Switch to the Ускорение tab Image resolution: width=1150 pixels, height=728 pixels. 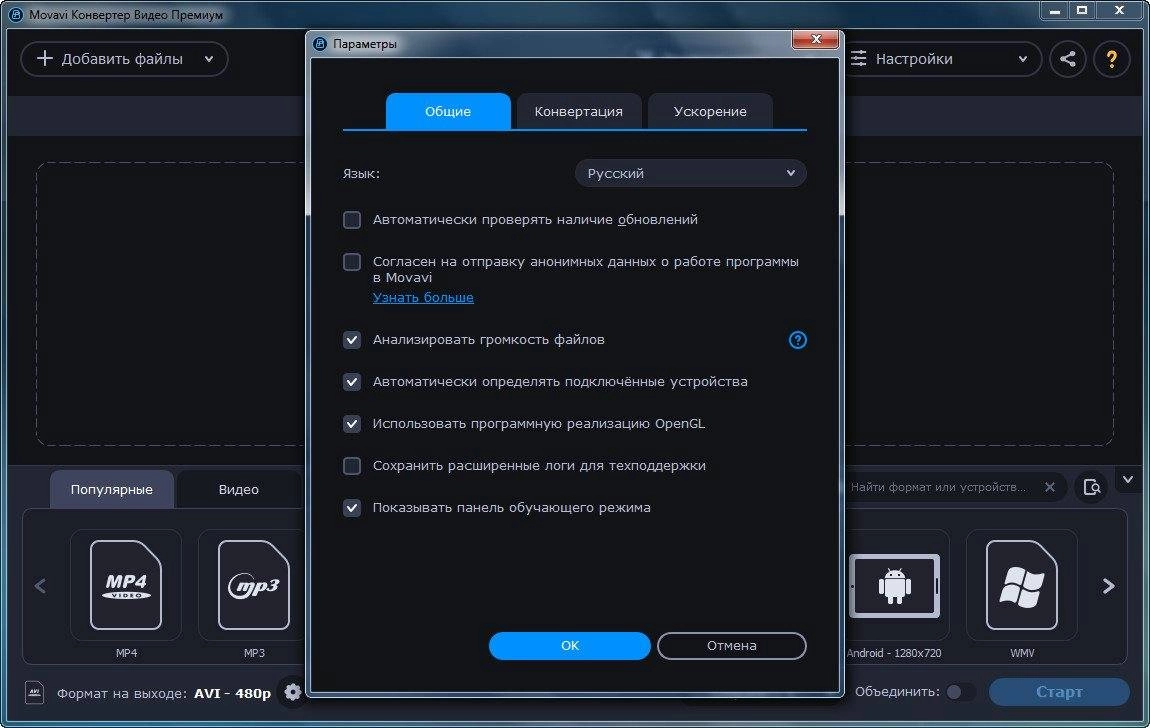[x=710, y=111]
